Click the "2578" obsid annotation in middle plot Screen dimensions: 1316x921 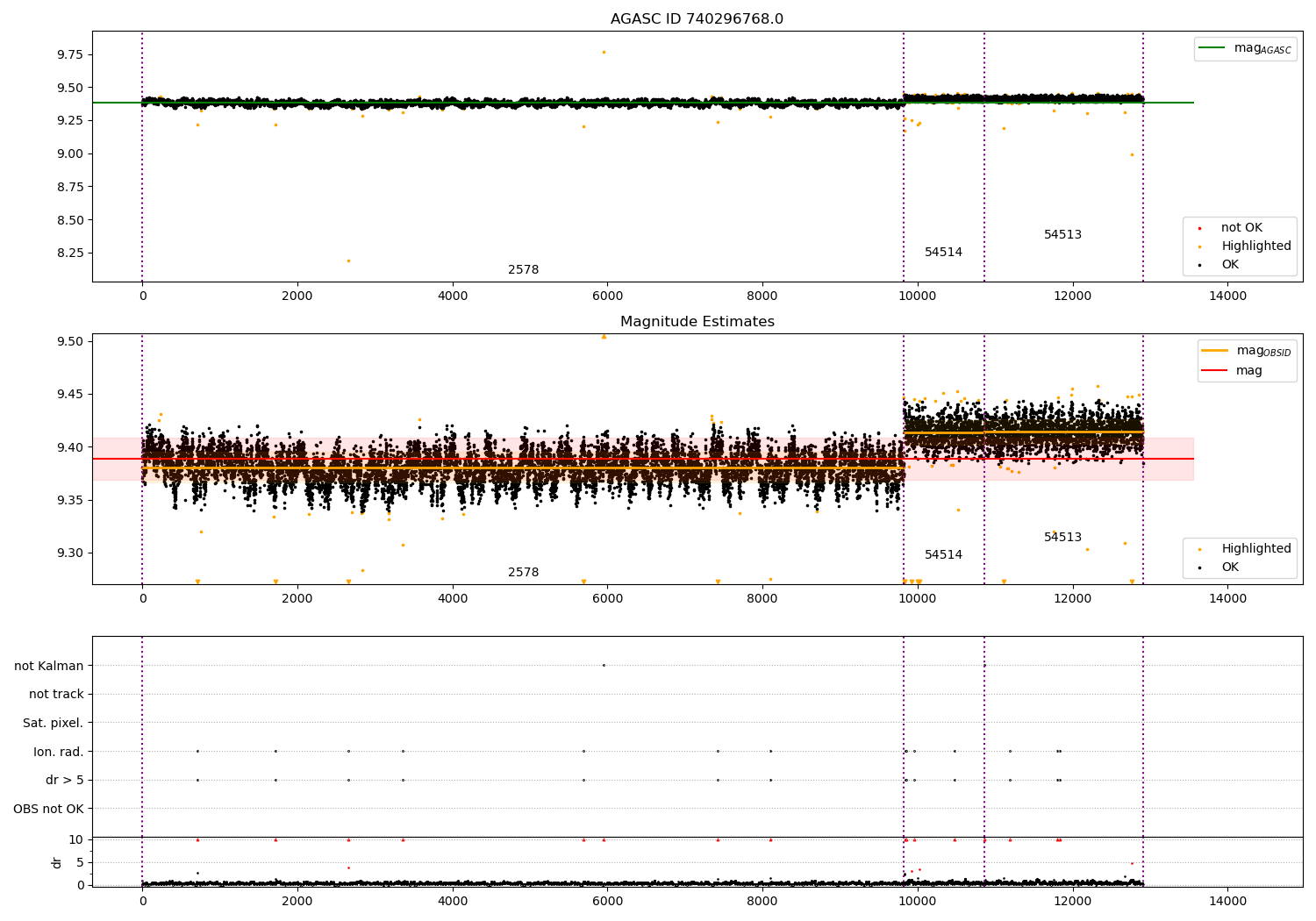click(x=523, y=573)
